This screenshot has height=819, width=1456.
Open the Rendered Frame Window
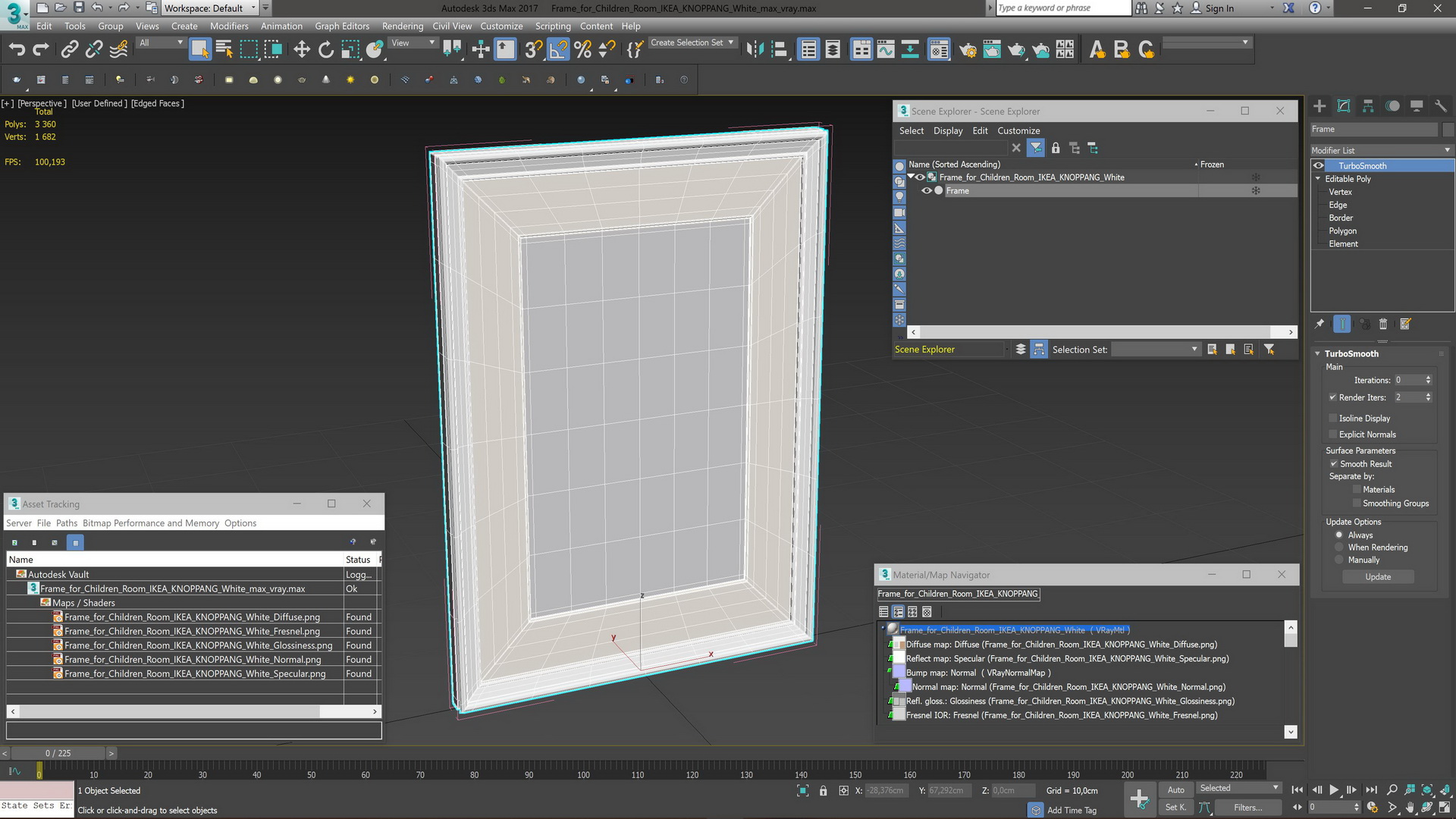(992, 50)
